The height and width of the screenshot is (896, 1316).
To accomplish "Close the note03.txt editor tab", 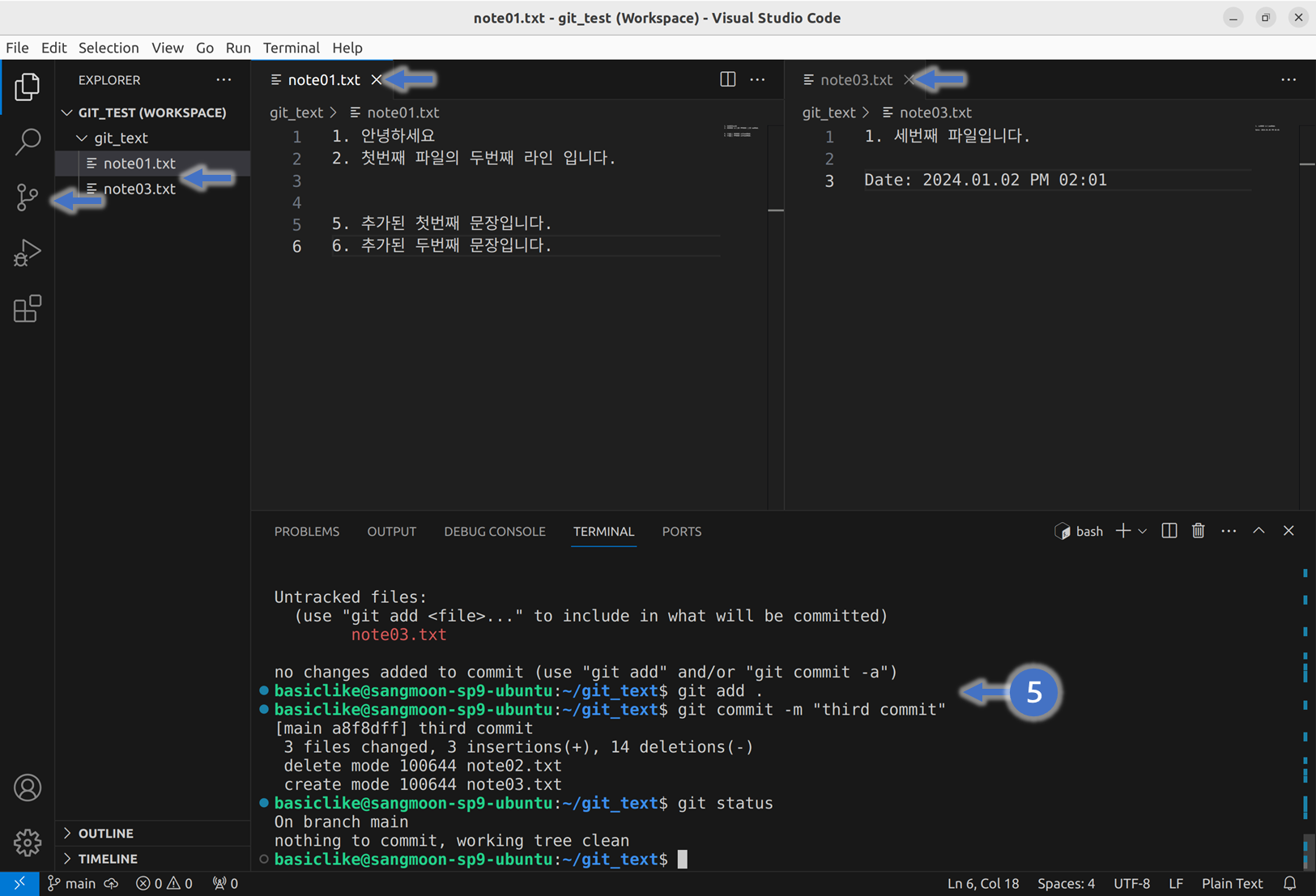I will (x=909, y=79).
